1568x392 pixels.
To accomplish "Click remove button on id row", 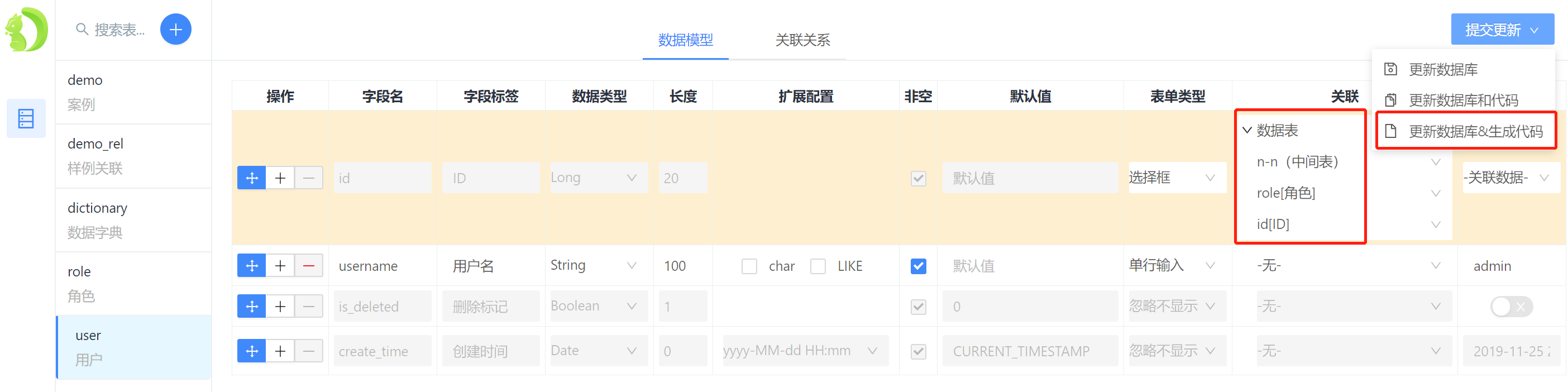I will tap(309, 178).
